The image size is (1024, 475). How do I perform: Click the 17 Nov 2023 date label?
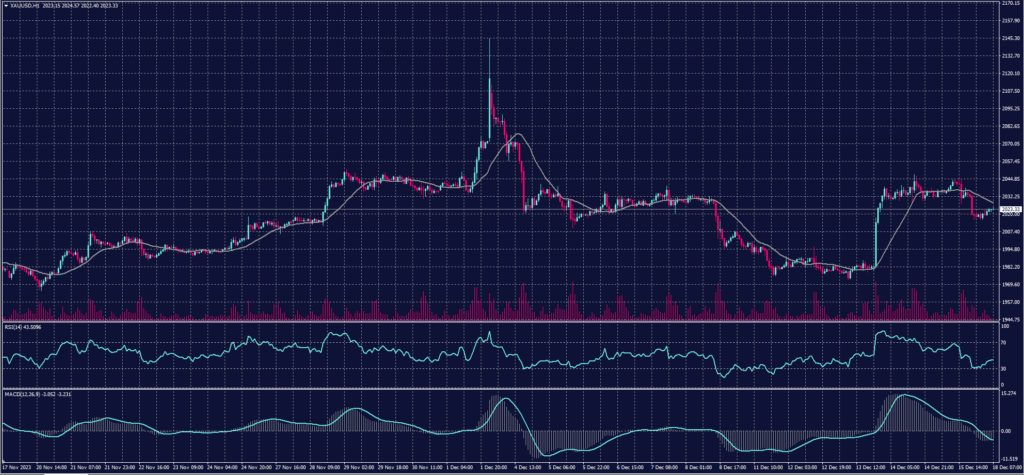click(x=16, y=467)
